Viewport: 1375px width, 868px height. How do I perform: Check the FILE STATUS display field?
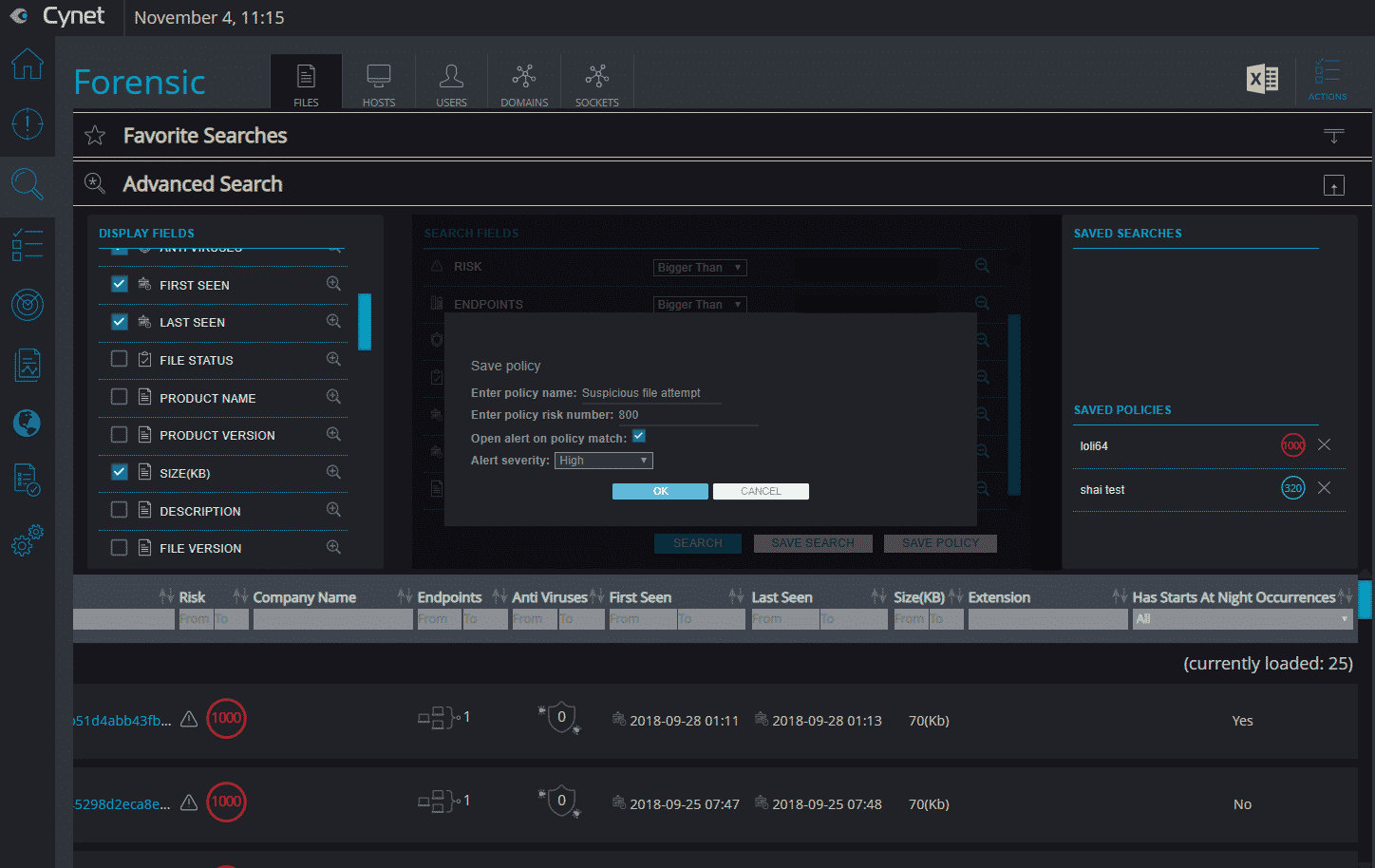[119, 359]
